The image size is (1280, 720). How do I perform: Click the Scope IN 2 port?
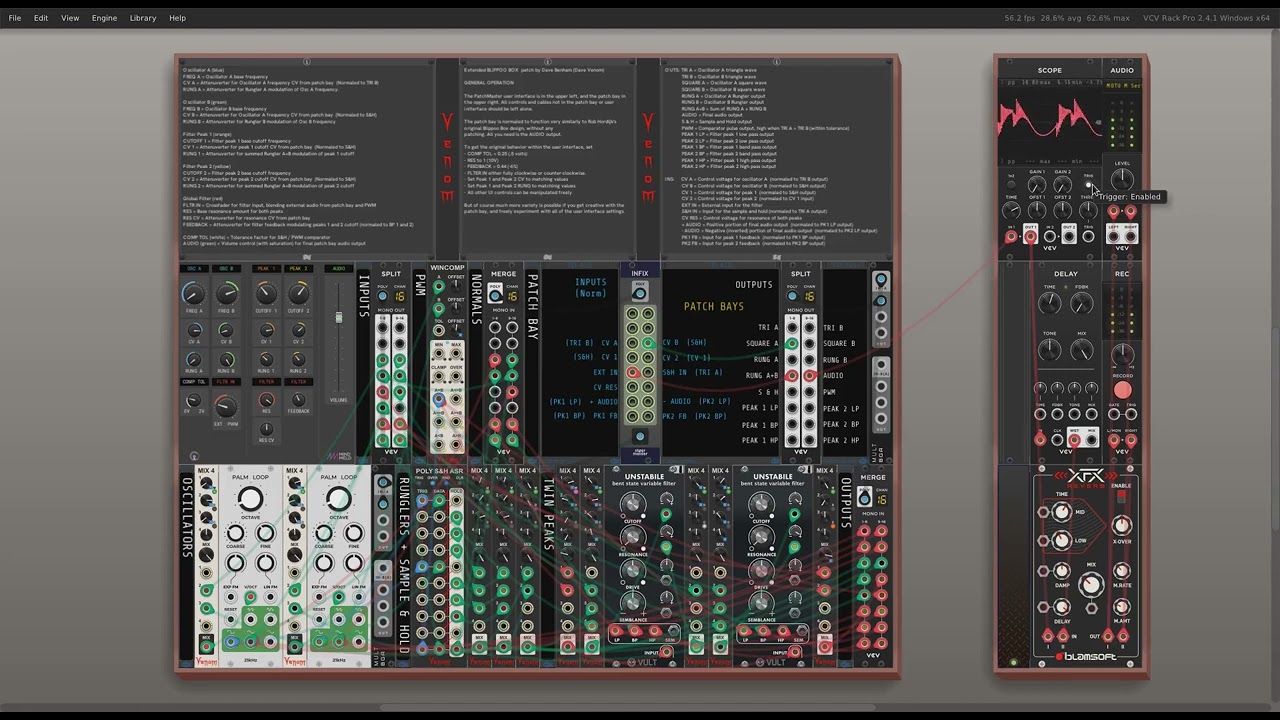[x=1050, y=236]
